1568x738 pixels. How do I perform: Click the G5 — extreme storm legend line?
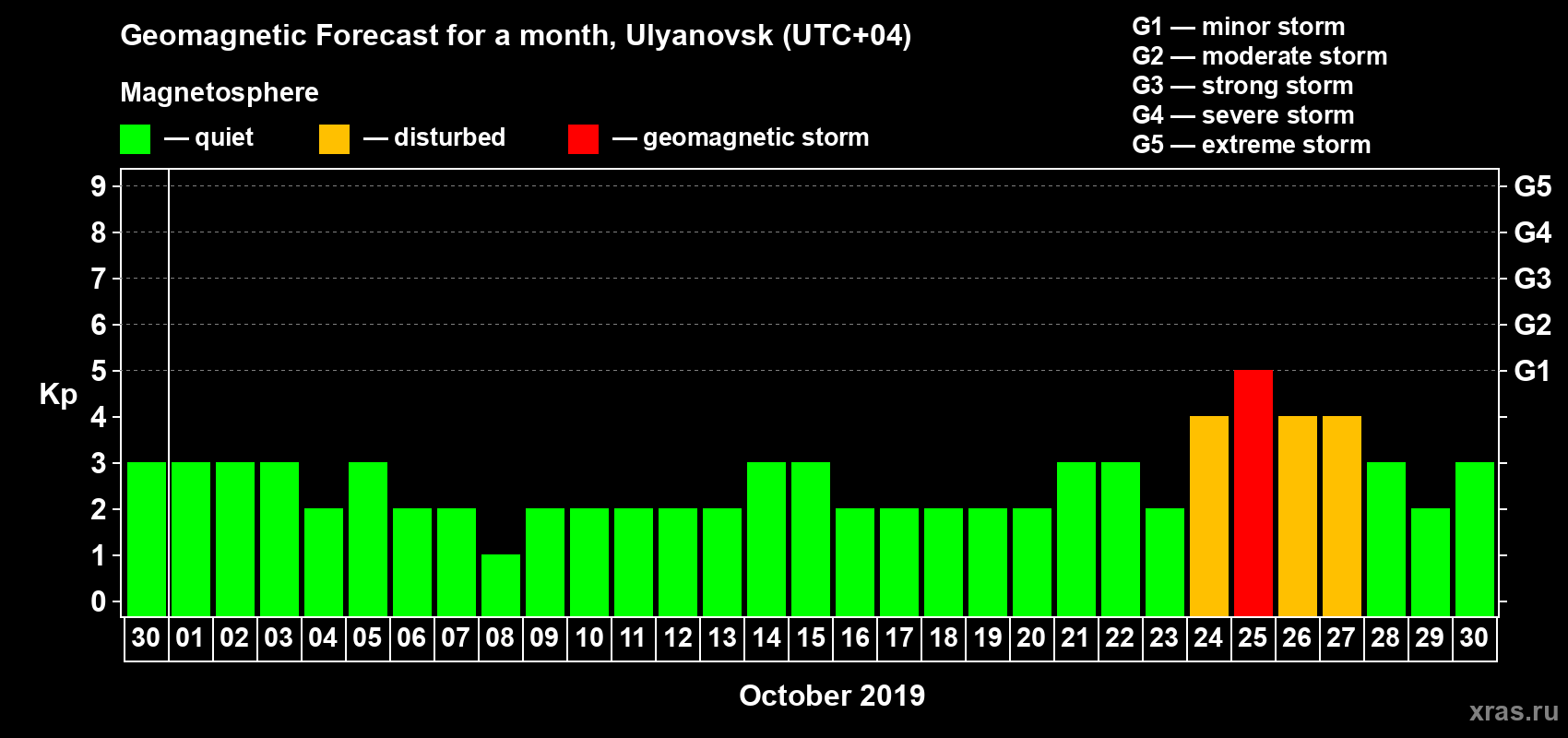1252,145
